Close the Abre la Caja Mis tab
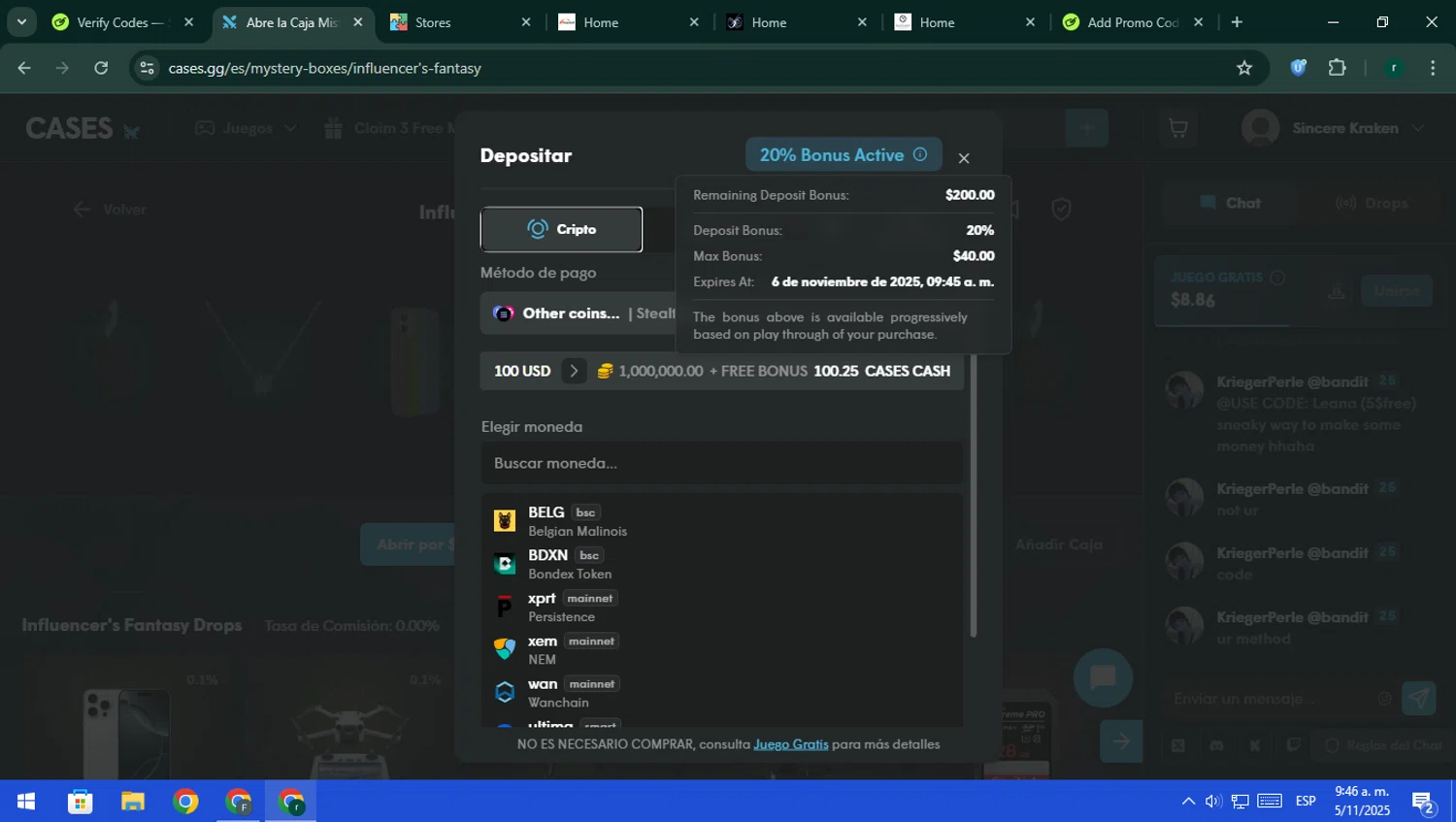Screen dimensions: 1456x822 coord(357,22)
